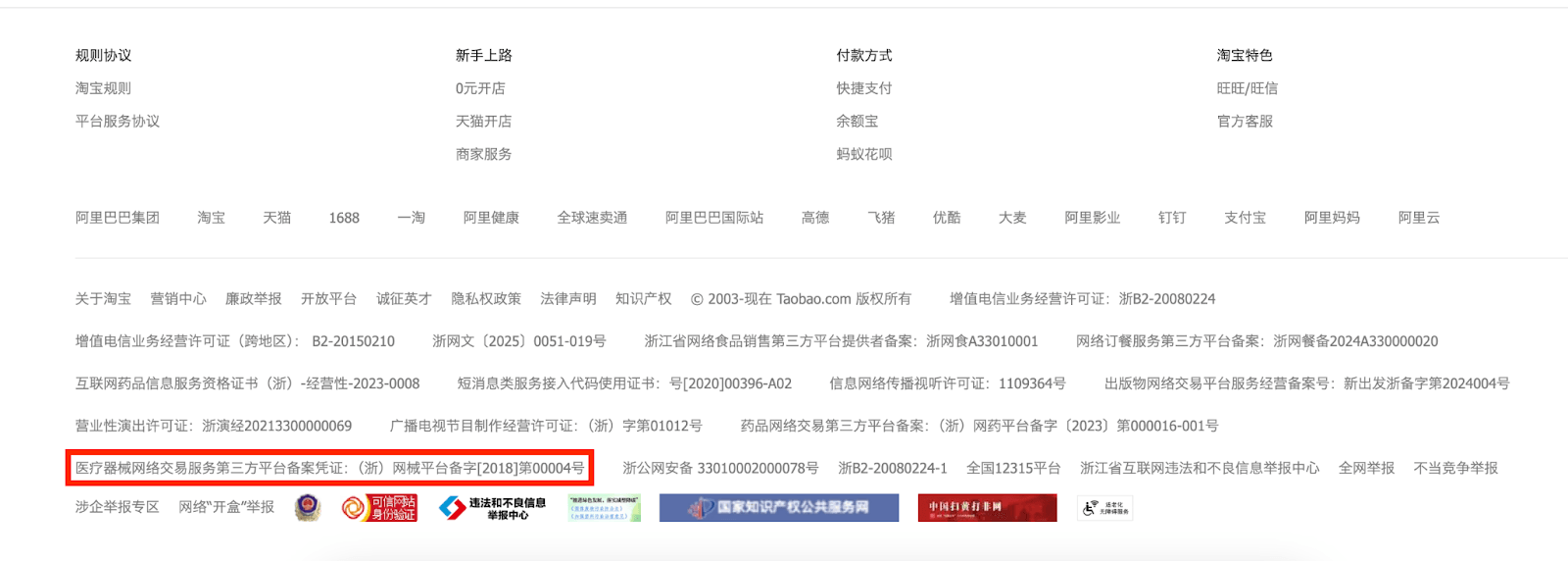This screenshot has height=561, width=1568.
Task: Open the 知识产权 link
Action: point(644,299)
